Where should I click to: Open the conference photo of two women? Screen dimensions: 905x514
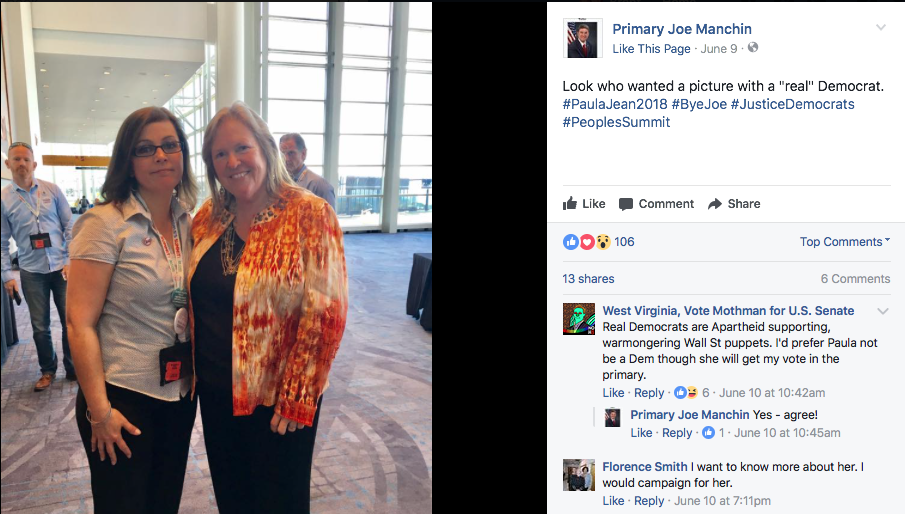[x=216, y=257]
